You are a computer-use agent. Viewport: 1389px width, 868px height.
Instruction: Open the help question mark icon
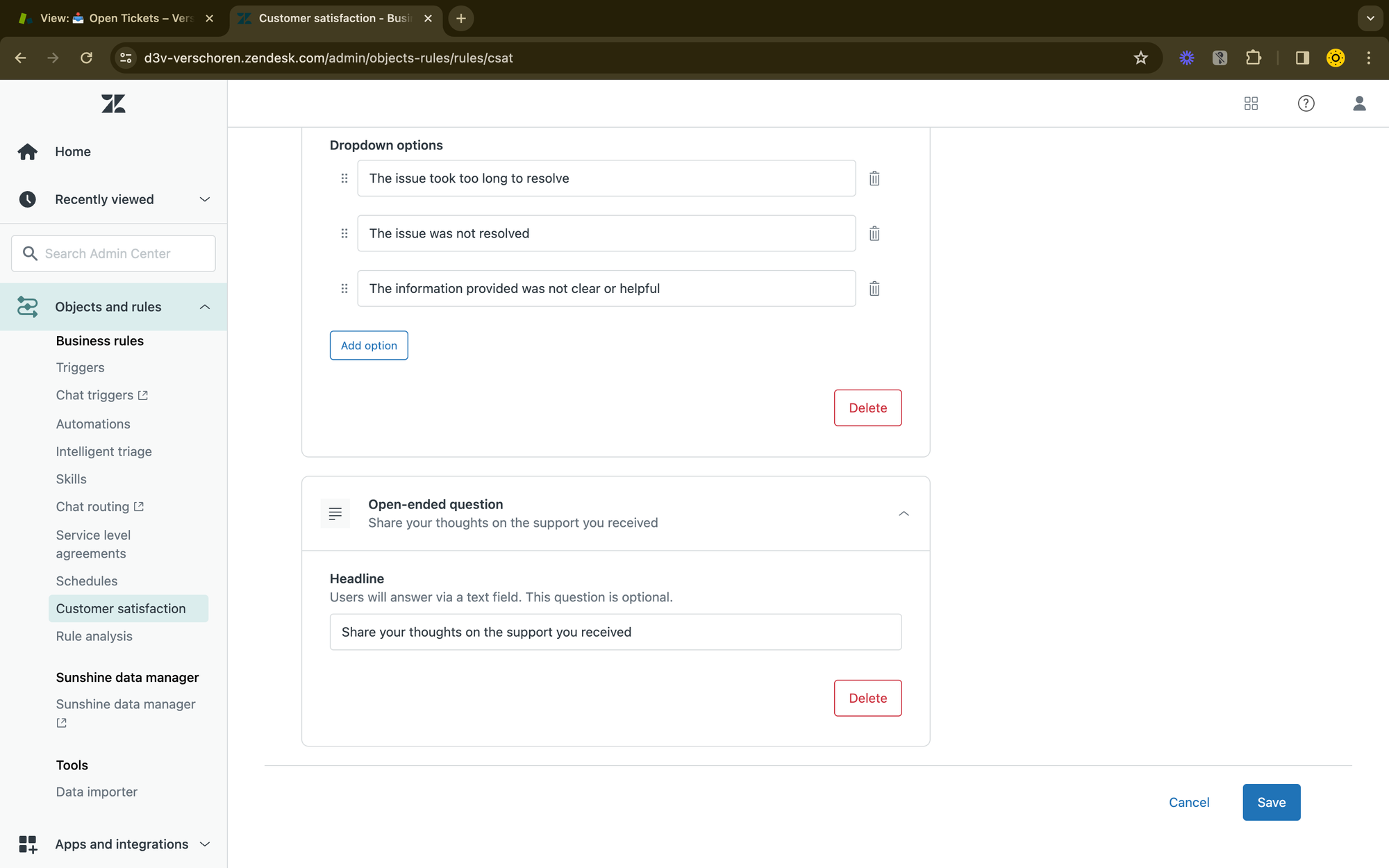1306,103
